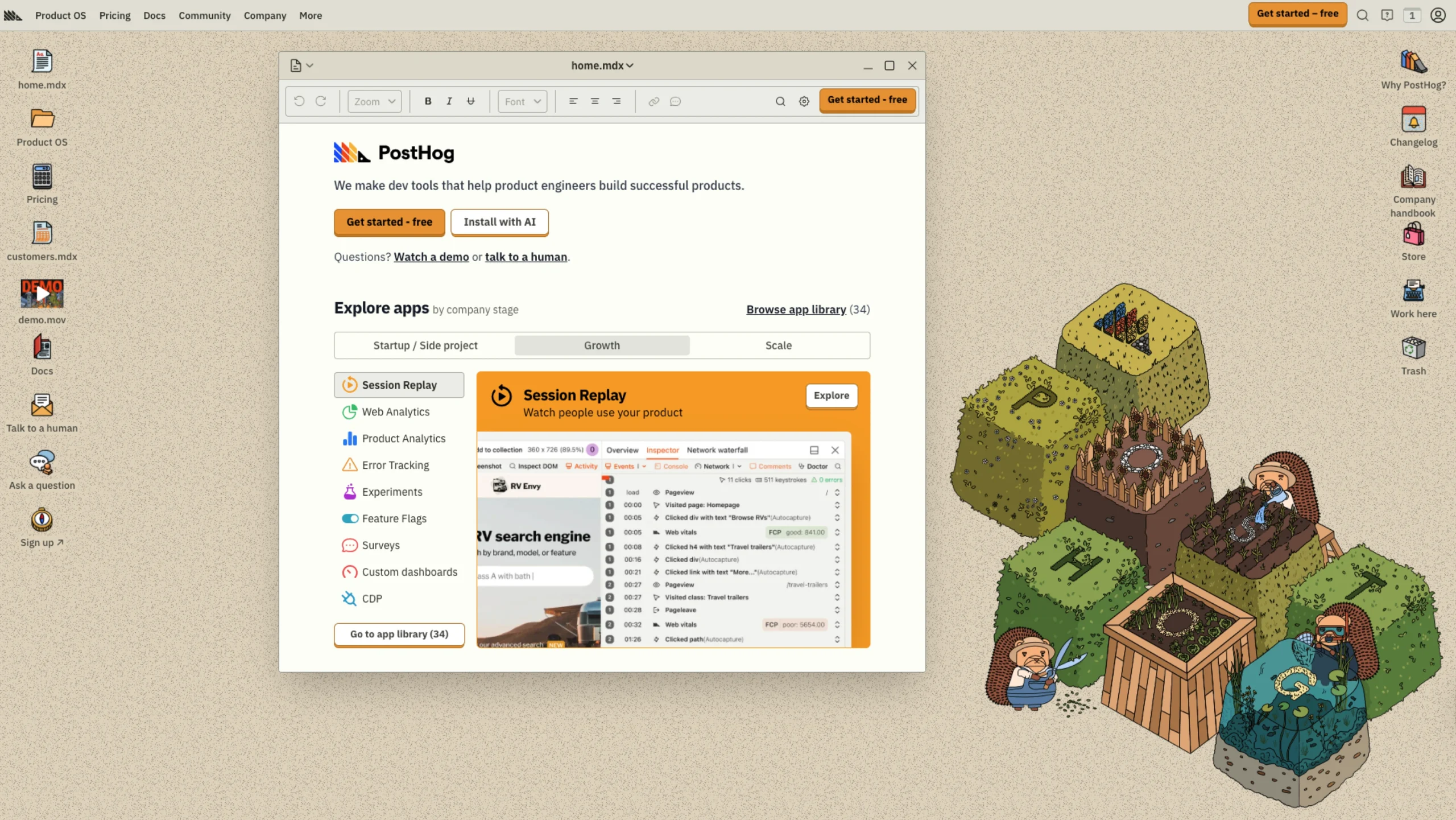Toggle bold text formatting
This screenshot has height=820, width=1456.
pos(427,101)
